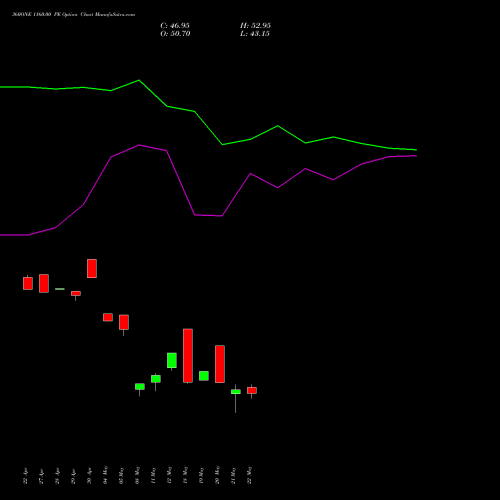
Task: Click the low value 'L: 43.15'
Action: click(255, 34)
